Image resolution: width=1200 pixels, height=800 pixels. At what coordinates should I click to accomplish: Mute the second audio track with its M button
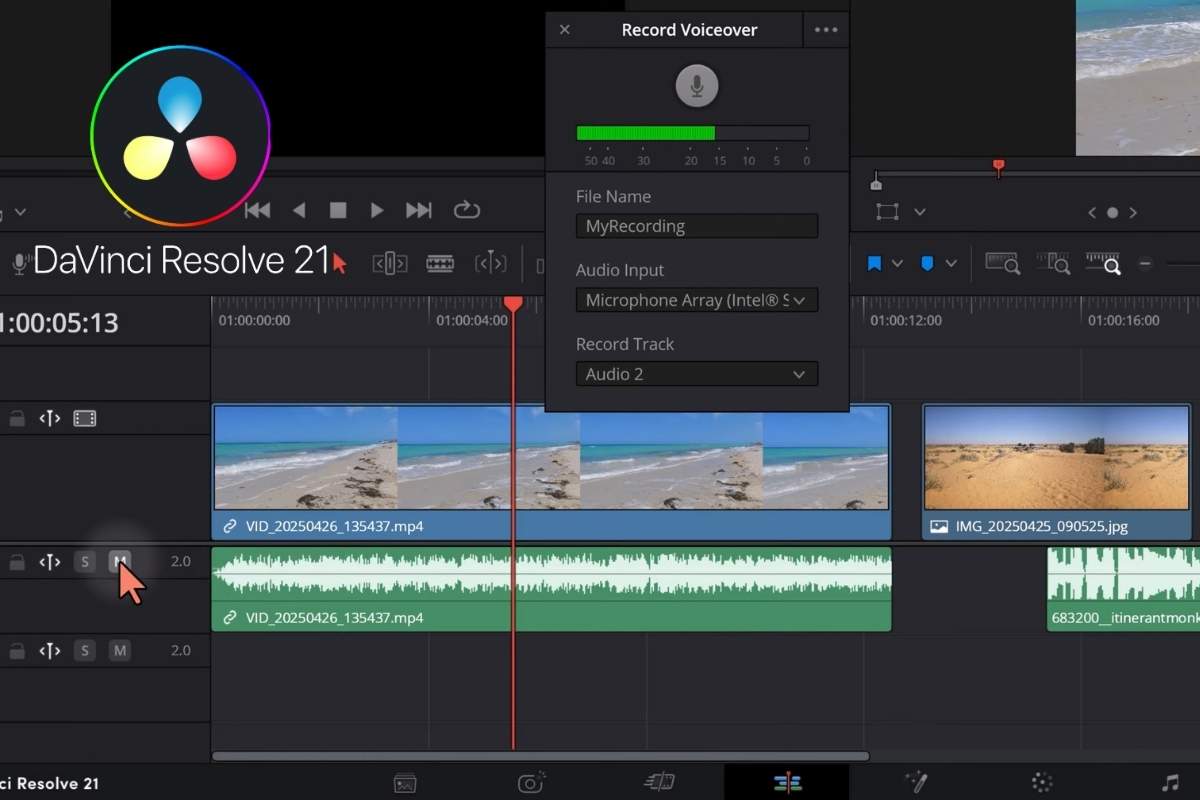point(120,651)
